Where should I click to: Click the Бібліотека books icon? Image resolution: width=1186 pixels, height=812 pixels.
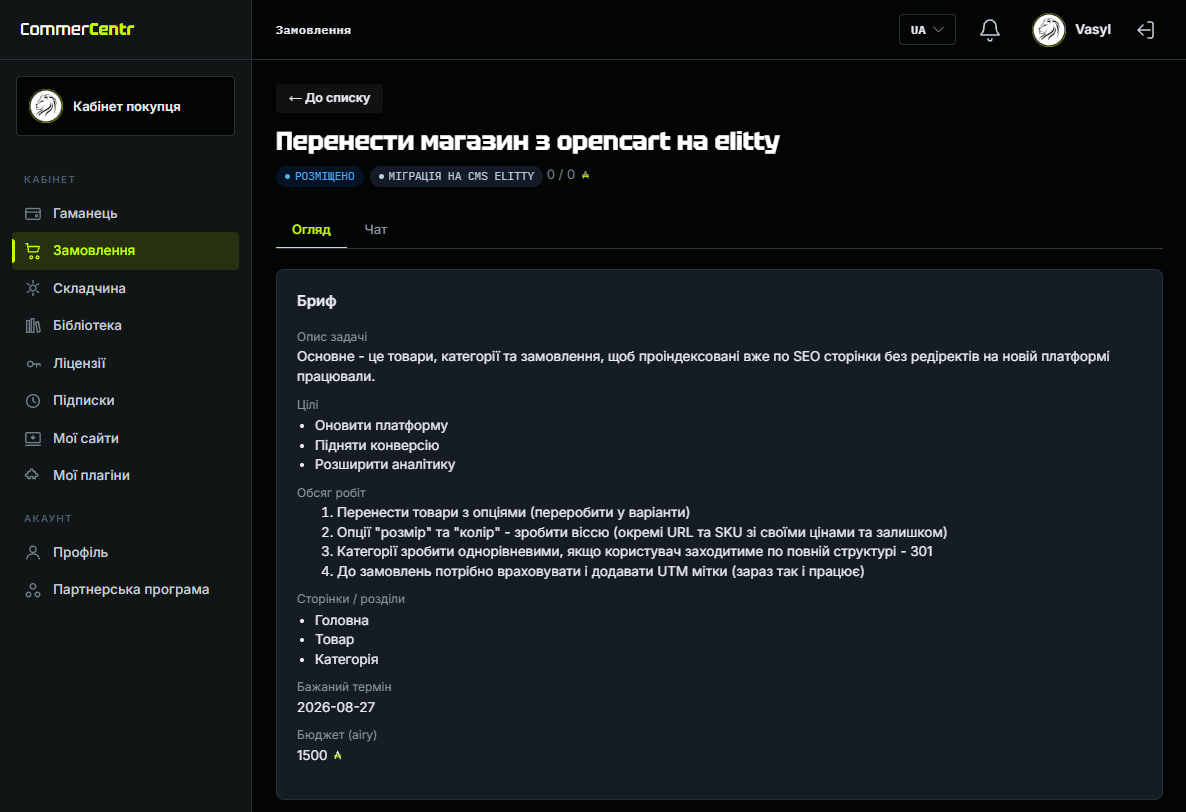point(33,326)
